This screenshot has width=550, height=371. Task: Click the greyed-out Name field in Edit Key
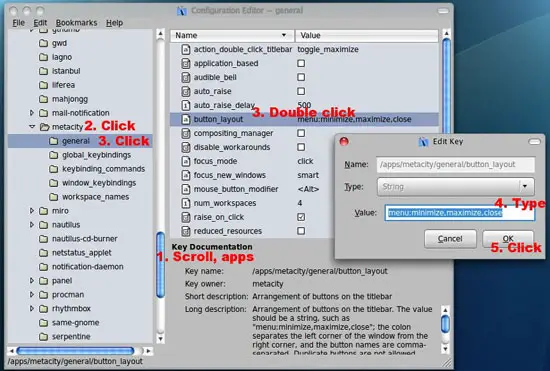point(456,164)
